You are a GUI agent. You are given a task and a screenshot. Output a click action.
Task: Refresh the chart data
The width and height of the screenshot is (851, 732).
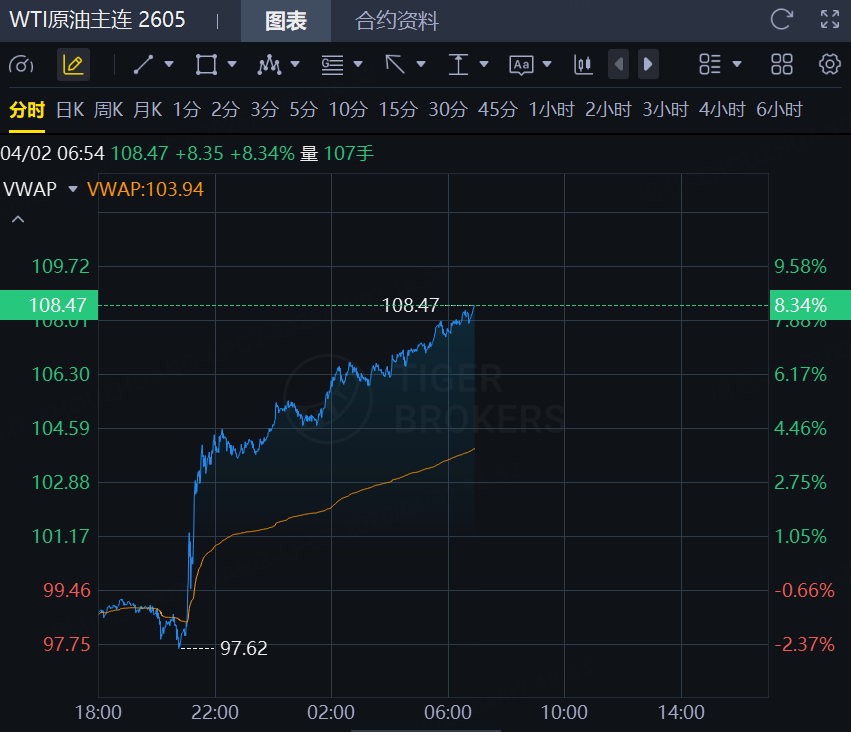pos(782,19)
